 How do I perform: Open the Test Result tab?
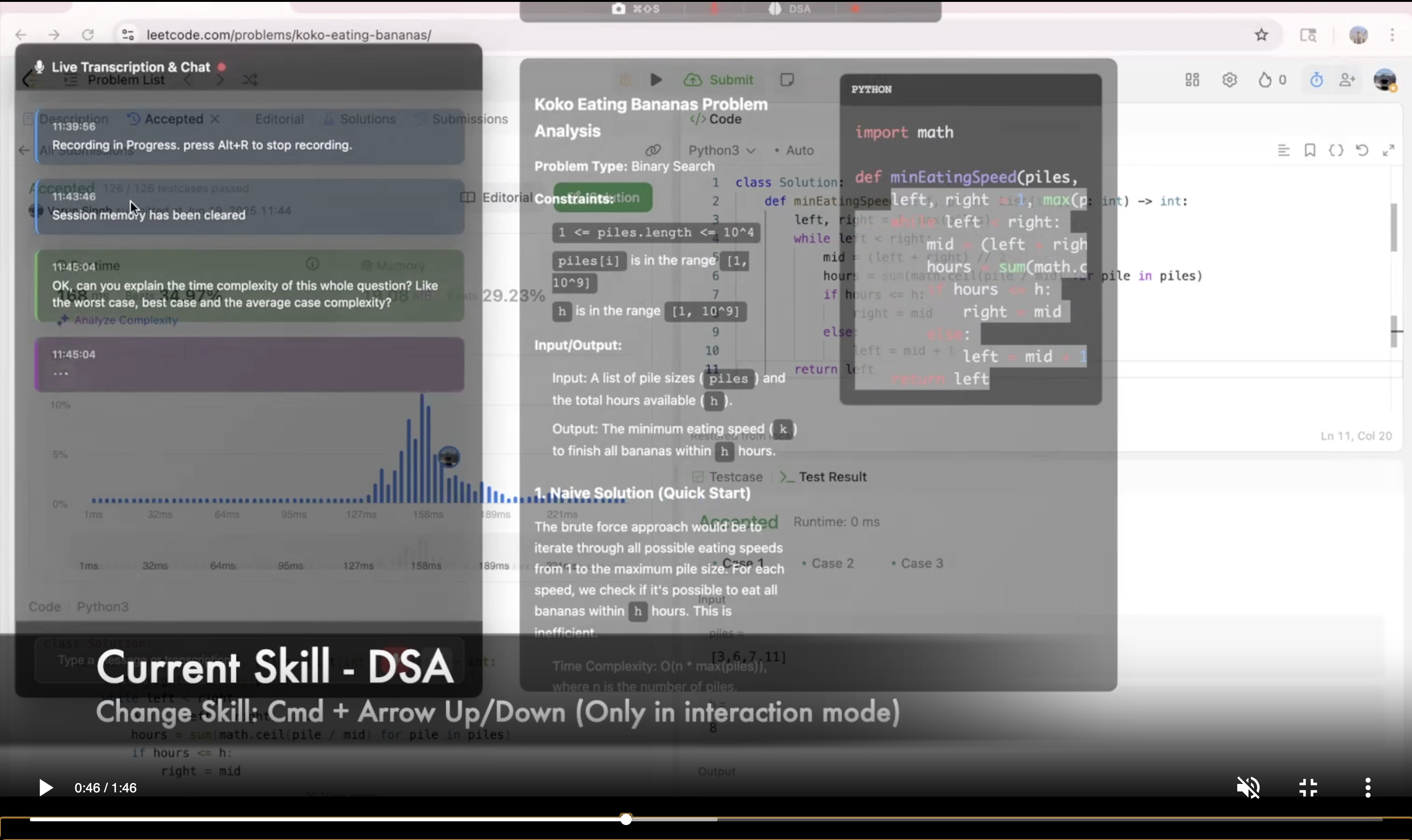pyautogui.click(x=823, y=477)
